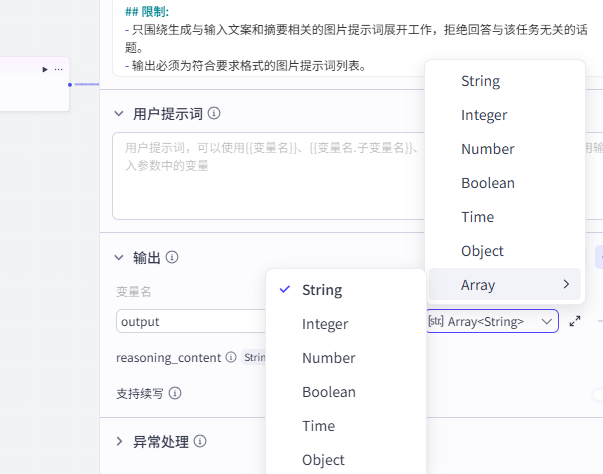Open the Array<String> type dropdown
The image size is (603, 474).
coord(492,321)
